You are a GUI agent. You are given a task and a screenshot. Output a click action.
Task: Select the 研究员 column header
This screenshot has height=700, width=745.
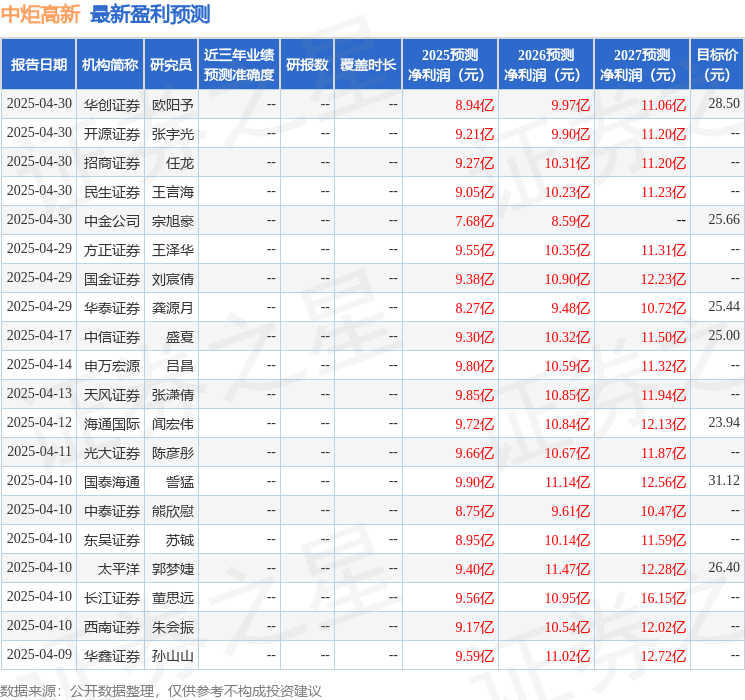[x=171, y=65]
